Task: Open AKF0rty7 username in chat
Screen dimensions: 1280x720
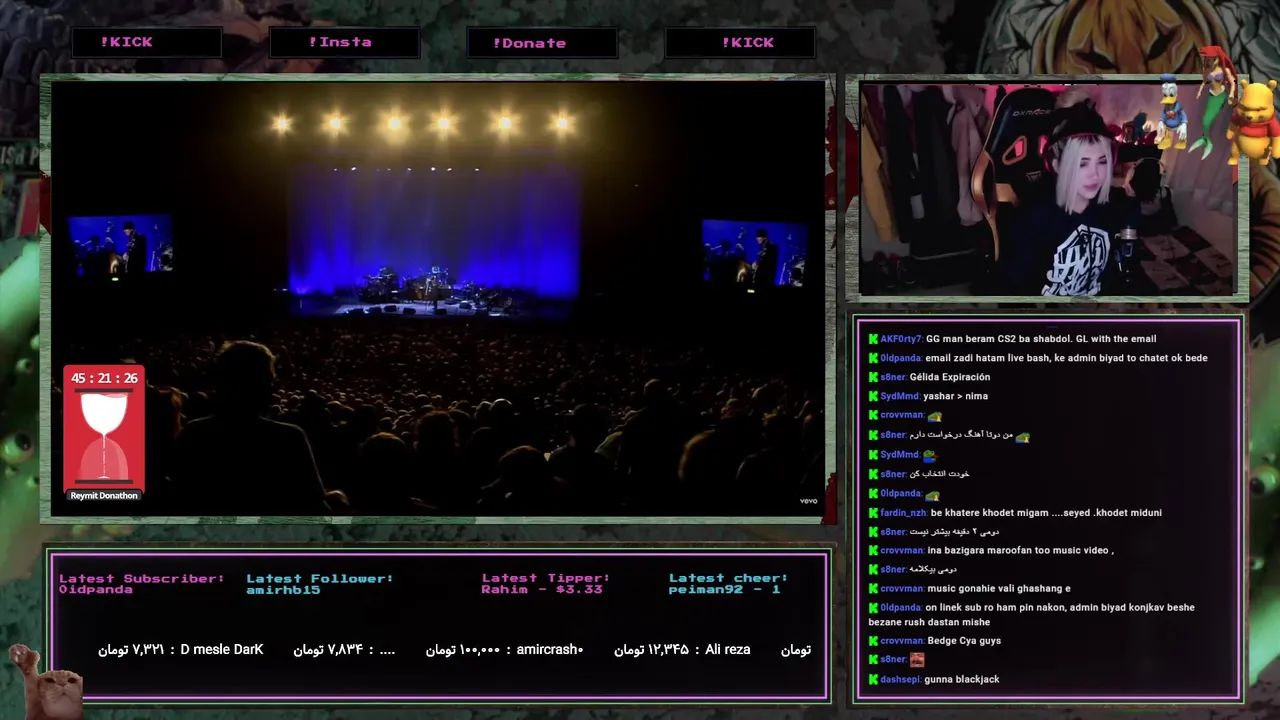Action: 901,339
